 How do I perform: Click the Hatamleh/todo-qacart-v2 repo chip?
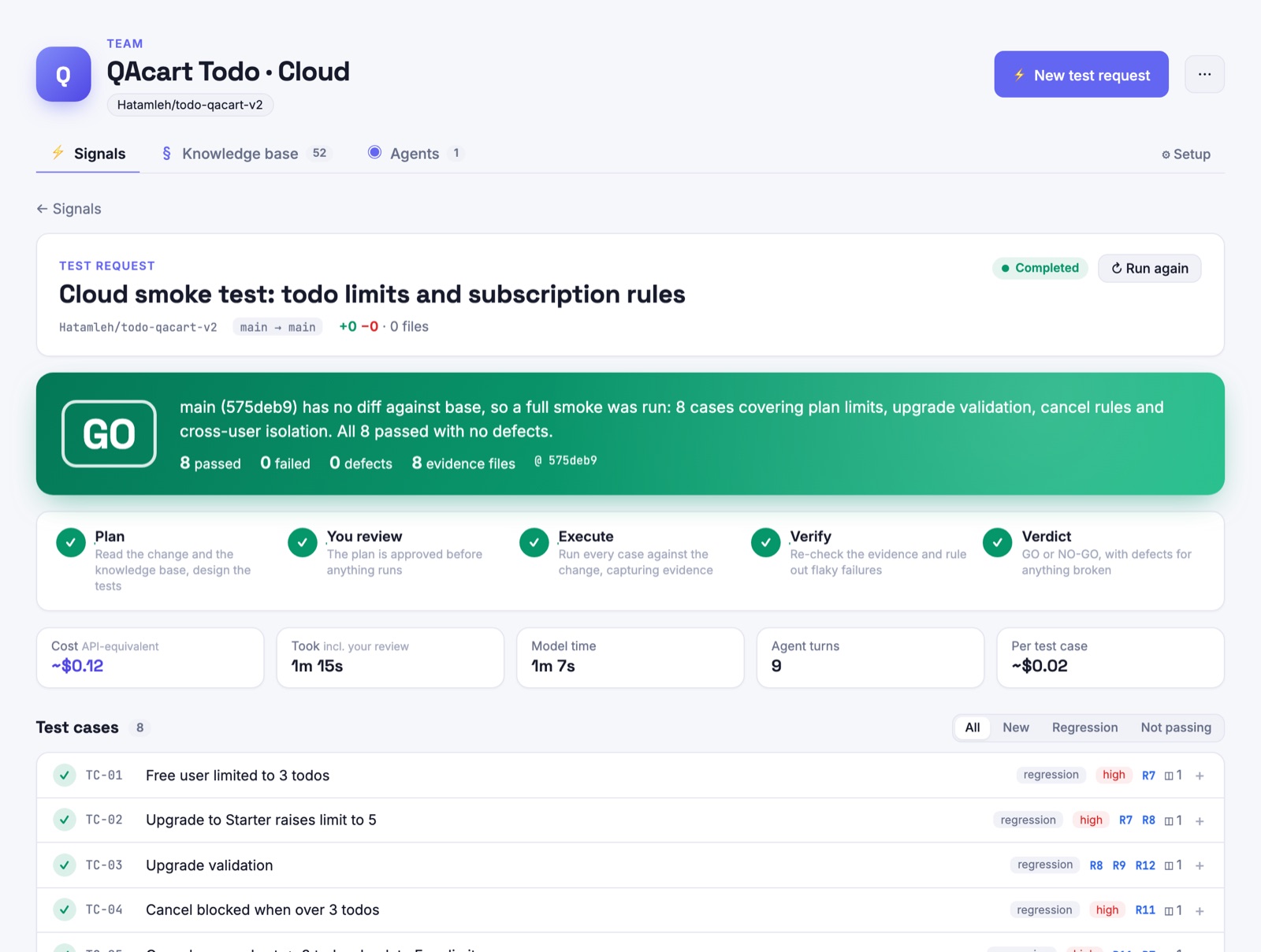point(190,105)
